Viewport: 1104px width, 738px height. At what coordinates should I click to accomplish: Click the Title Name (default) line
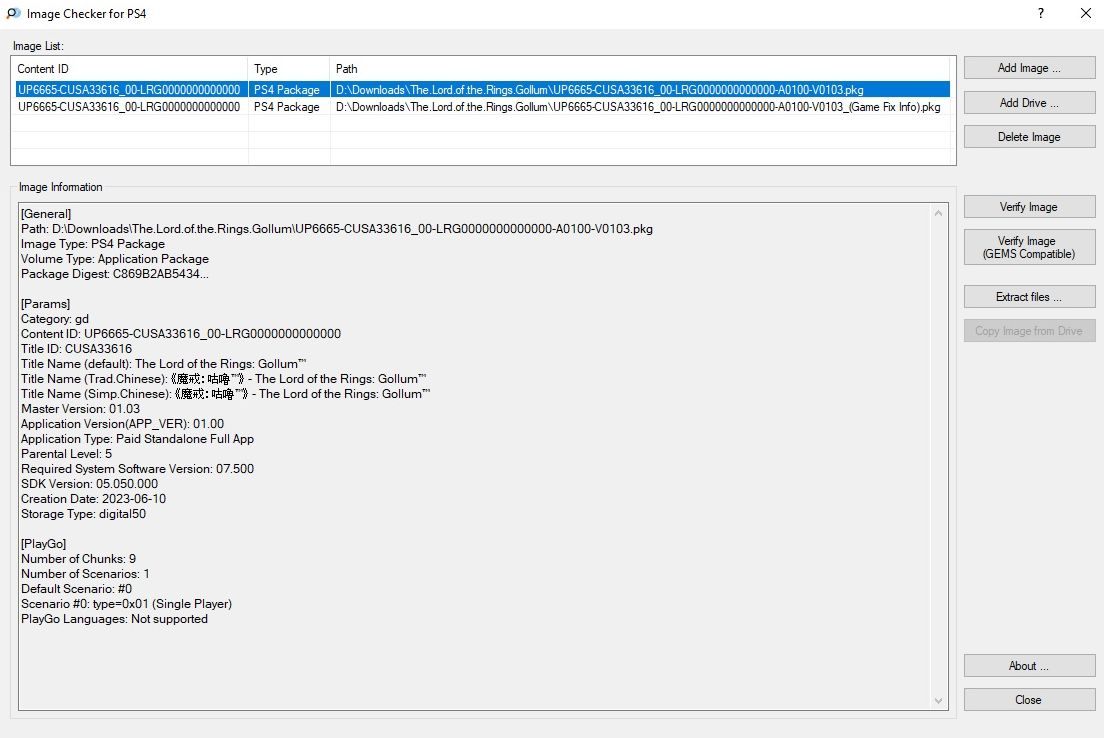pos(163,364)
